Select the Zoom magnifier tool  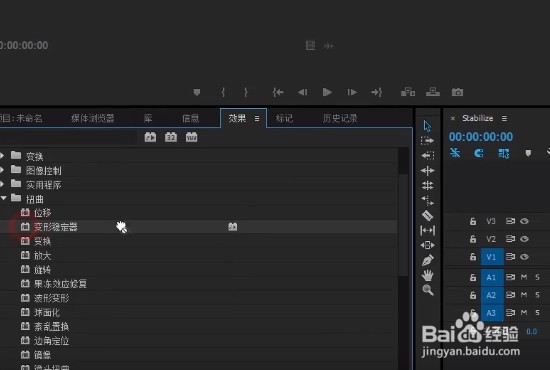pyautogui.click(x=428, y=290)
